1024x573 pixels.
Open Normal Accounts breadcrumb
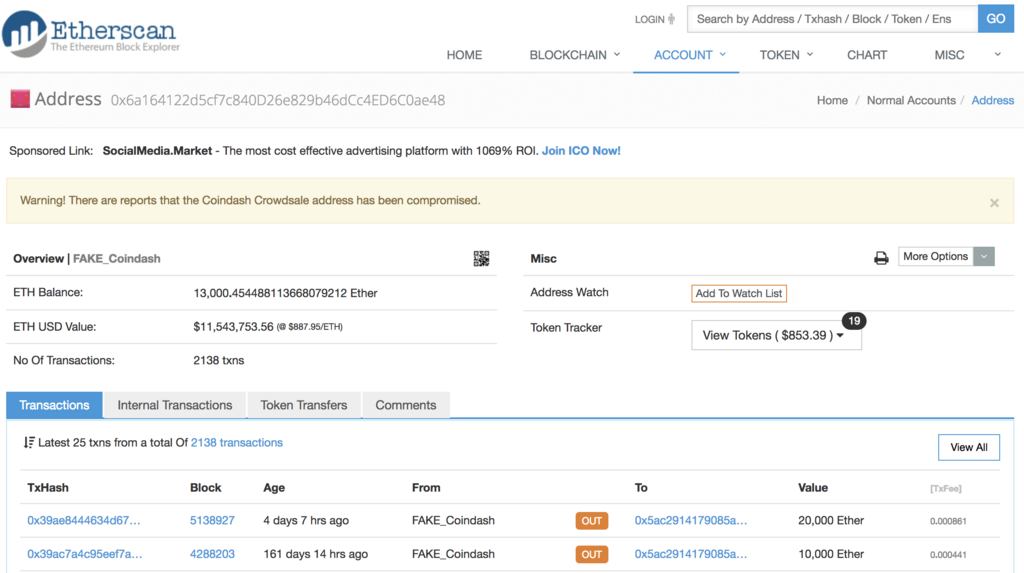[x=911, y=101]
